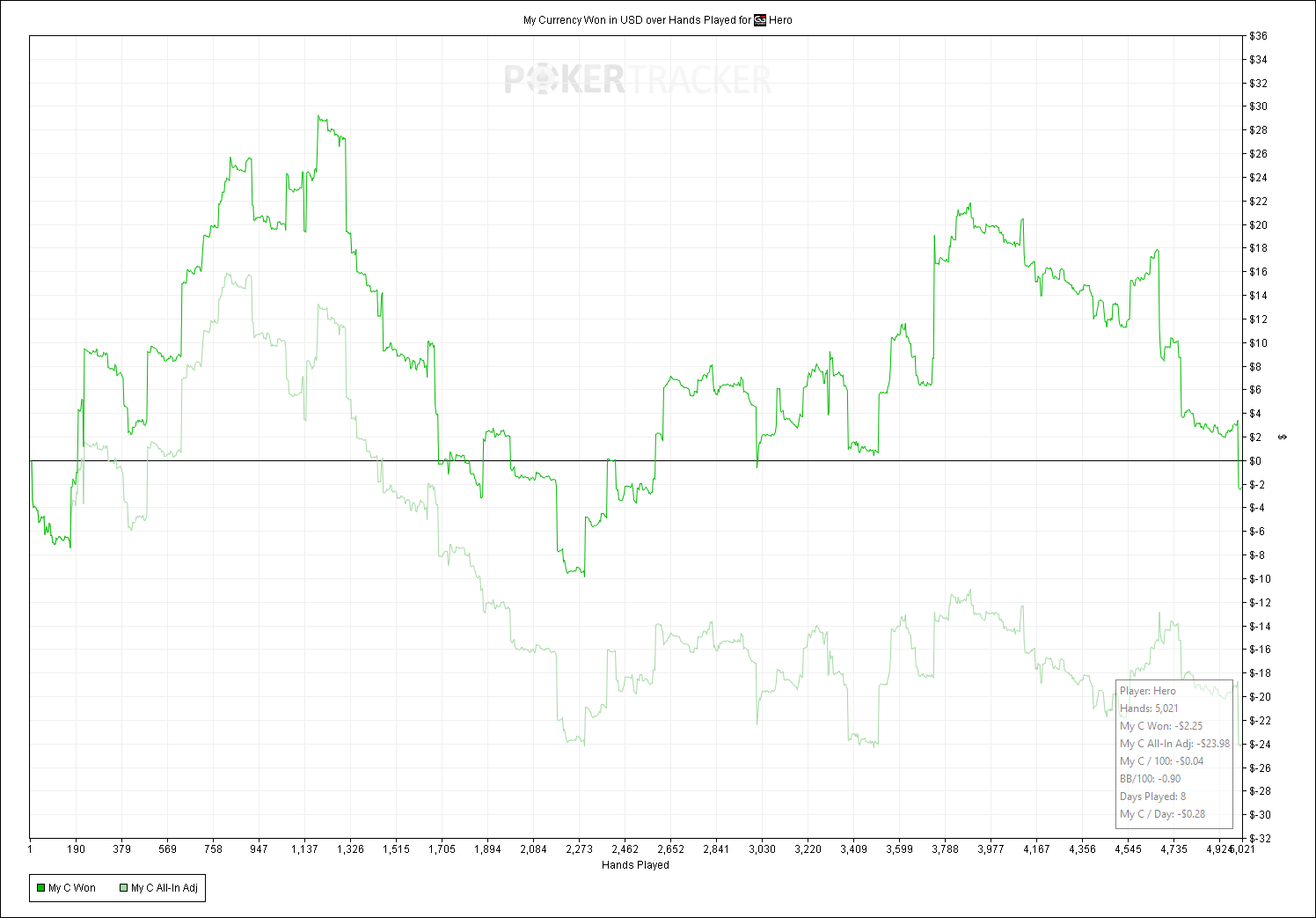Click the '$36' y-axis tick label
1316x918 pixels.
tap(1259, 36)
